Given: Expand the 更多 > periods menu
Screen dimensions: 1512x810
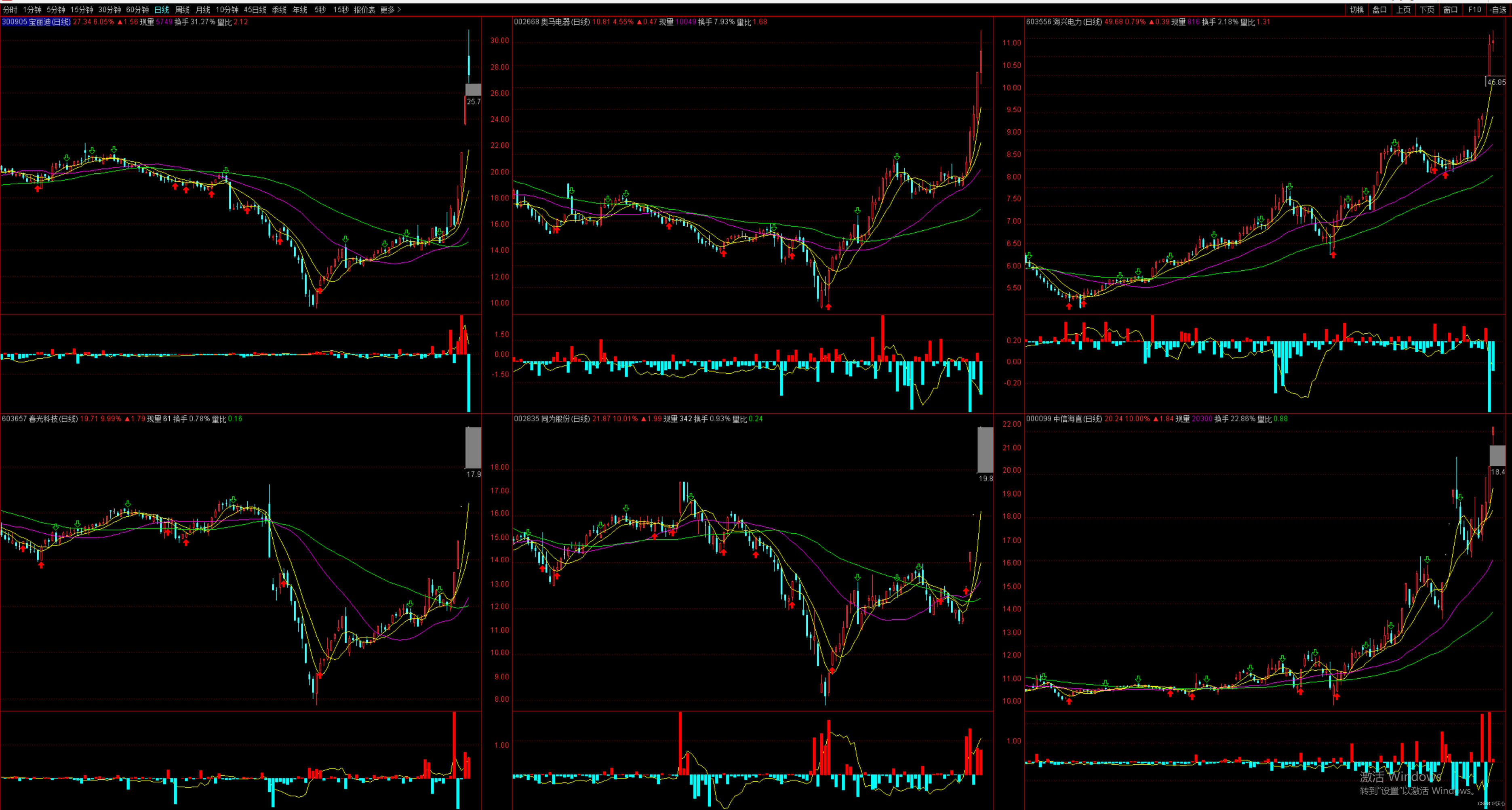Looking at the screenshot, I should pyautogui.click(x=390, y=10).
